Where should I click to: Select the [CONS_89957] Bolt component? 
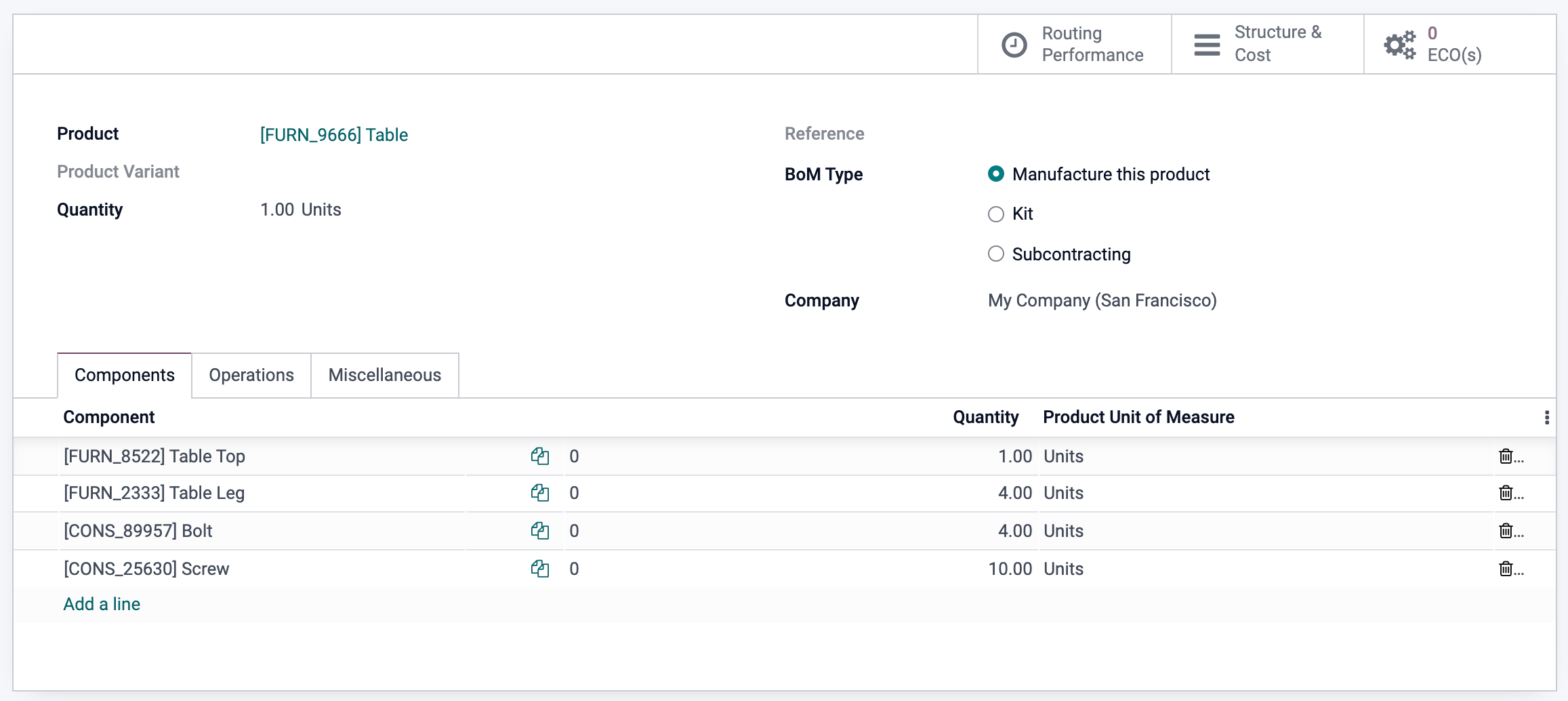[138, 531]
